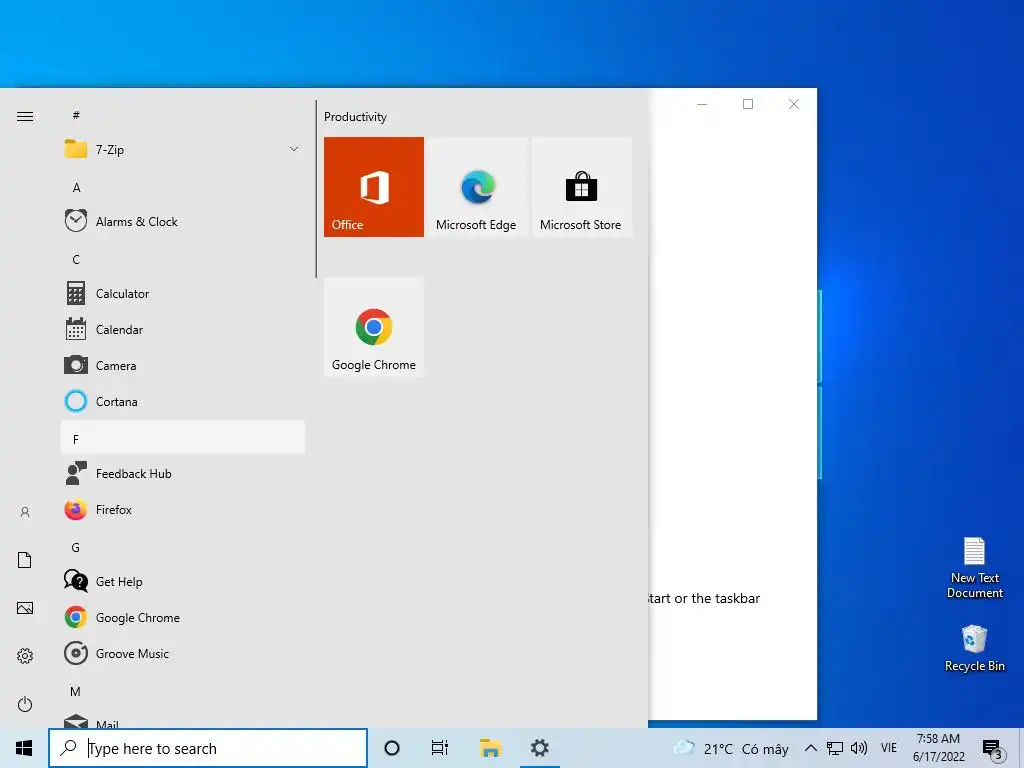
Task: Select the C letter header
Action: pyautogui.click(x=183, y=259)
